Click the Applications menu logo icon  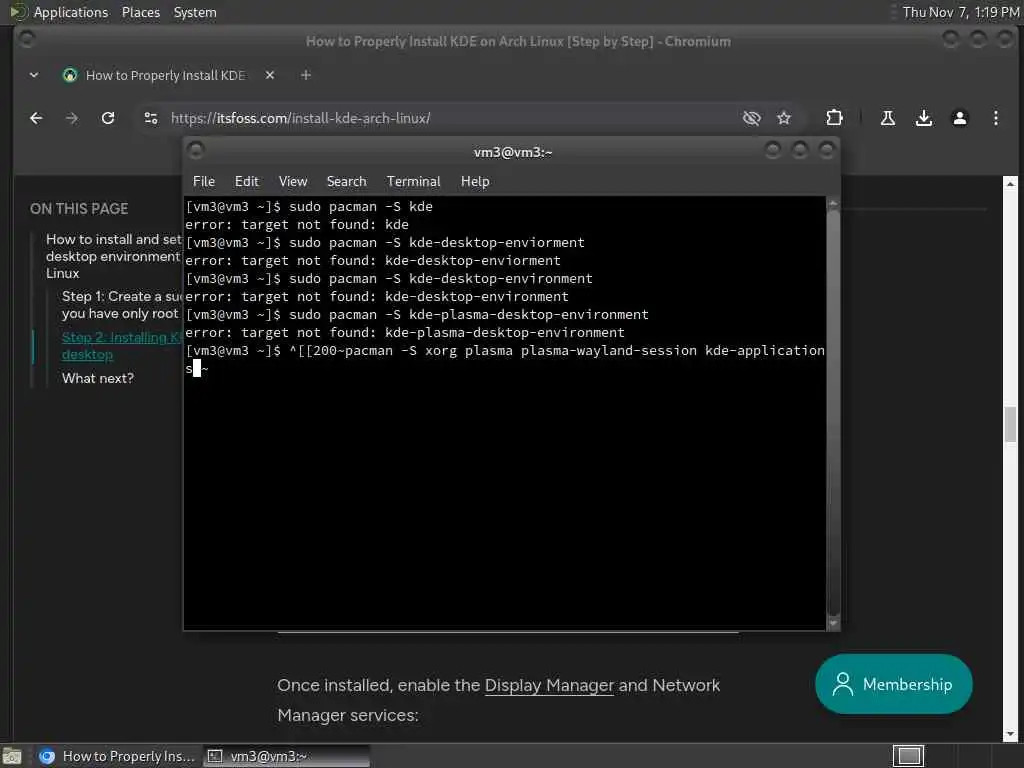pyautogui.click(x=18, y=12)
